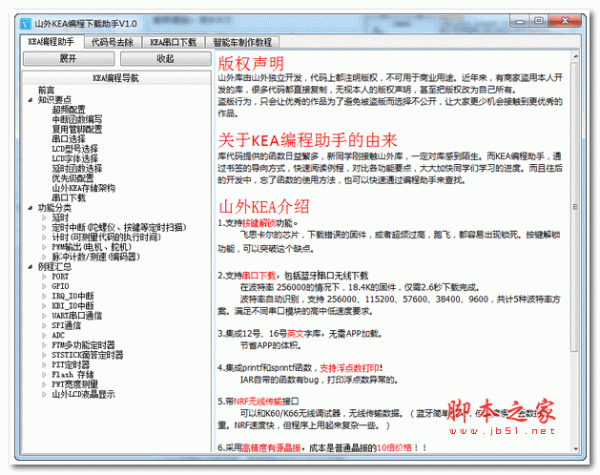The height and width of the screenshot is (475, 600).
Task: Minimize the 山外KEA编程下载助手 window
Action: [520, 21]
